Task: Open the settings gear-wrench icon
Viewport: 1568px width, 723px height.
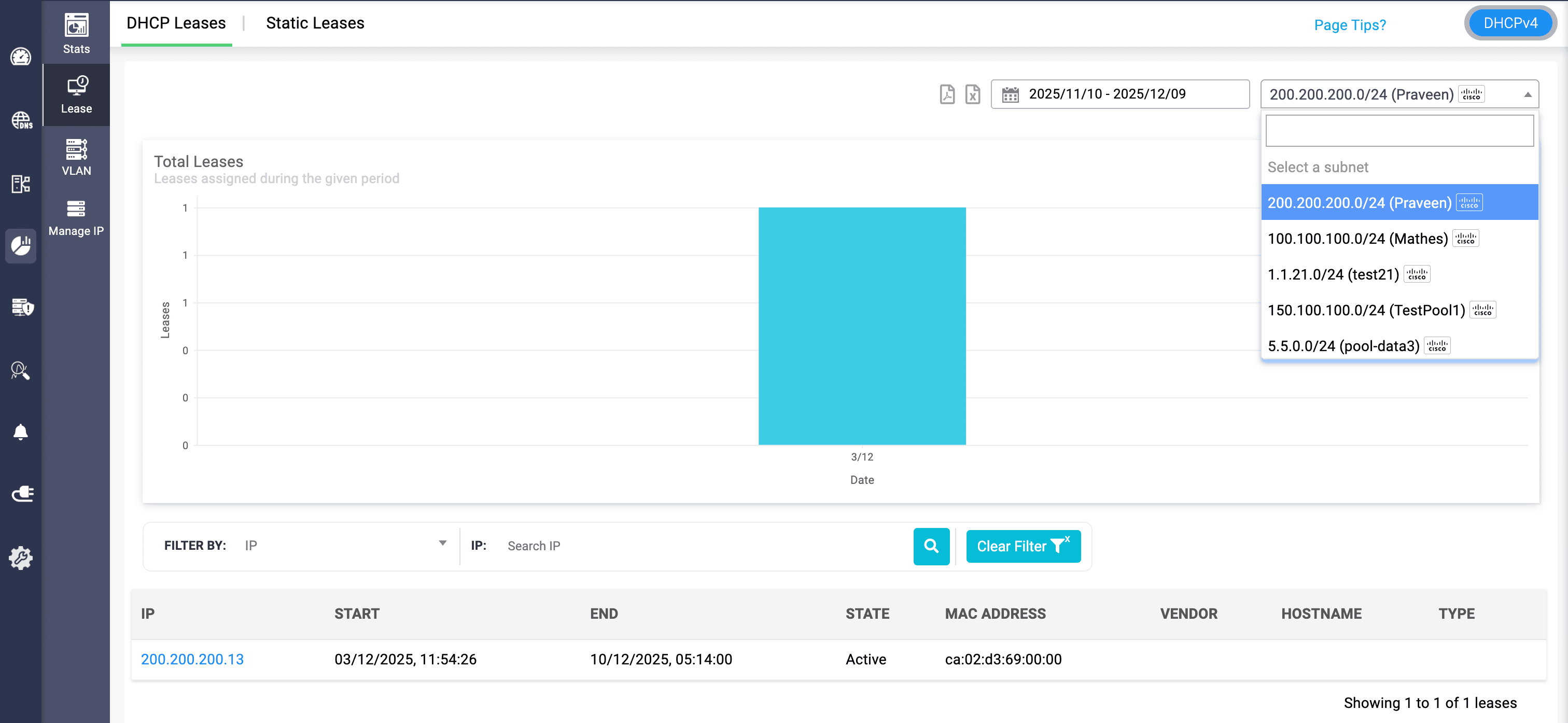Action: coord(21,558)
